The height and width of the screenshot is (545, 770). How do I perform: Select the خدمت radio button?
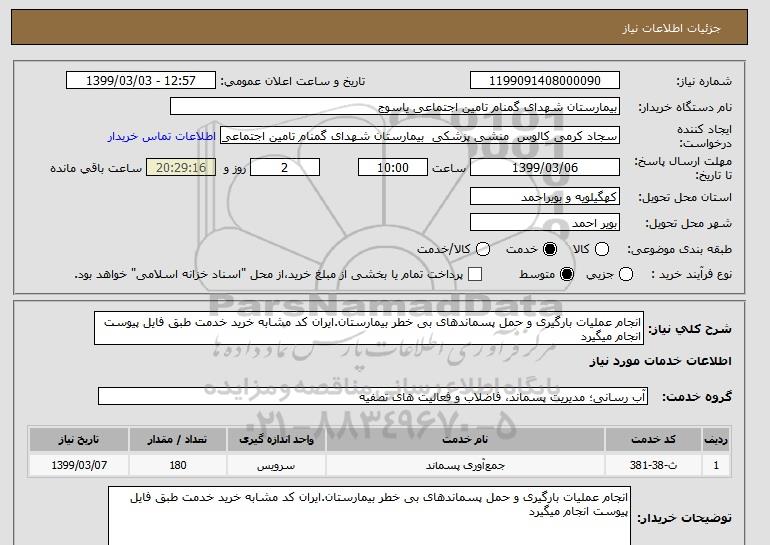[550, 249]
